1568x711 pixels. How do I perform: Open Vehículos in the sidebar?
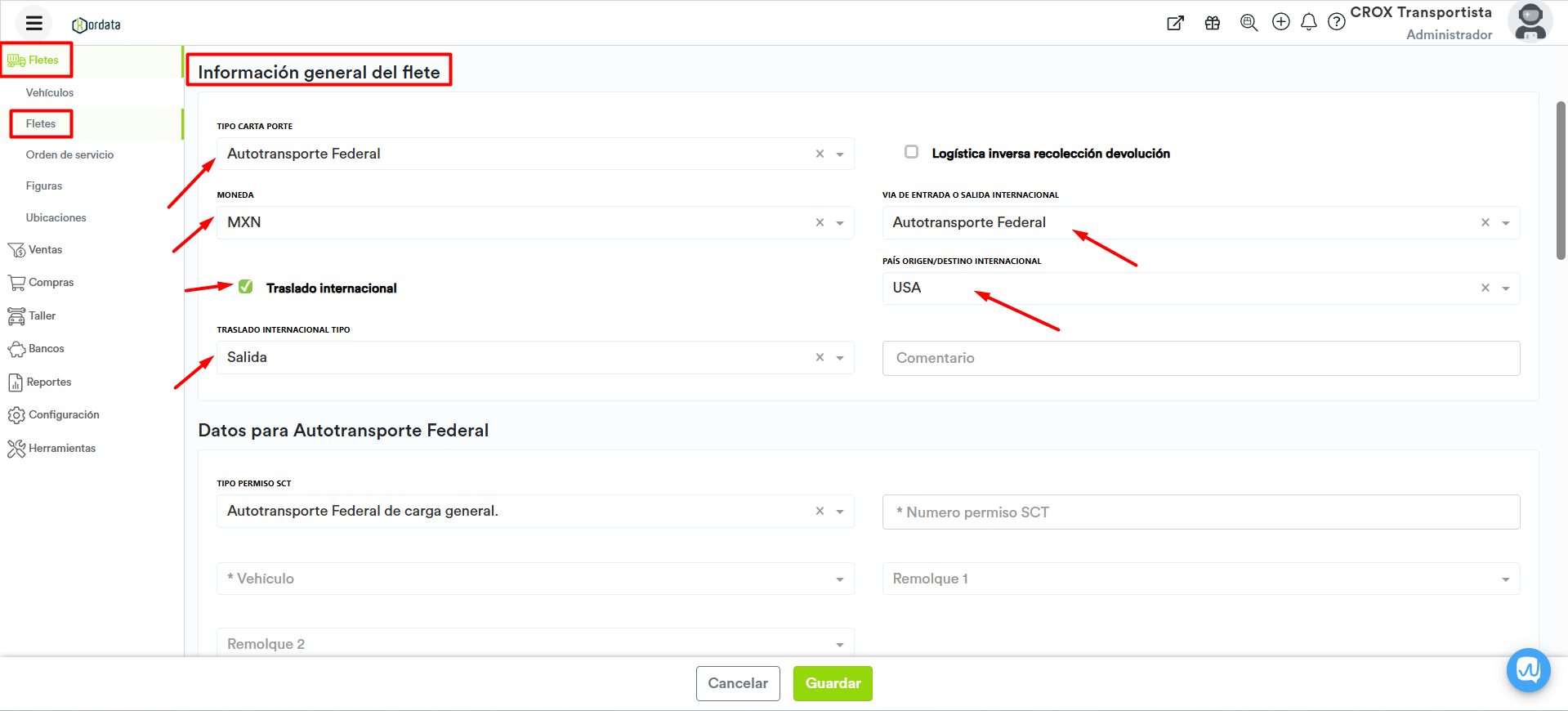click(x=50, y=92)
